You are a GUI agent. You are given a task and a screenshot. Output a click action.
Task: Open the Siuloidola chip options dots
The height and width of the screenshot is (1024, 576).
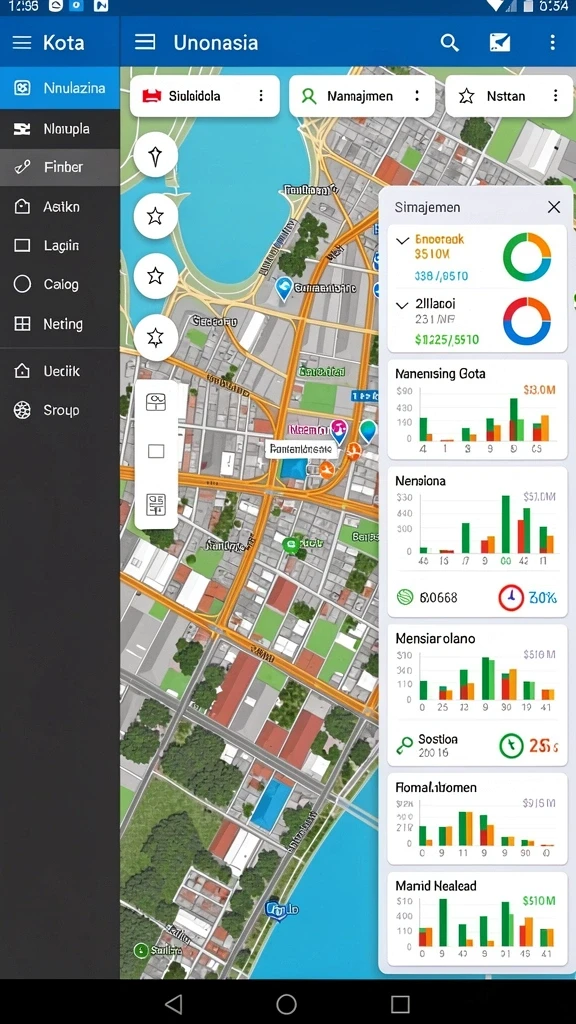point(261,96)
